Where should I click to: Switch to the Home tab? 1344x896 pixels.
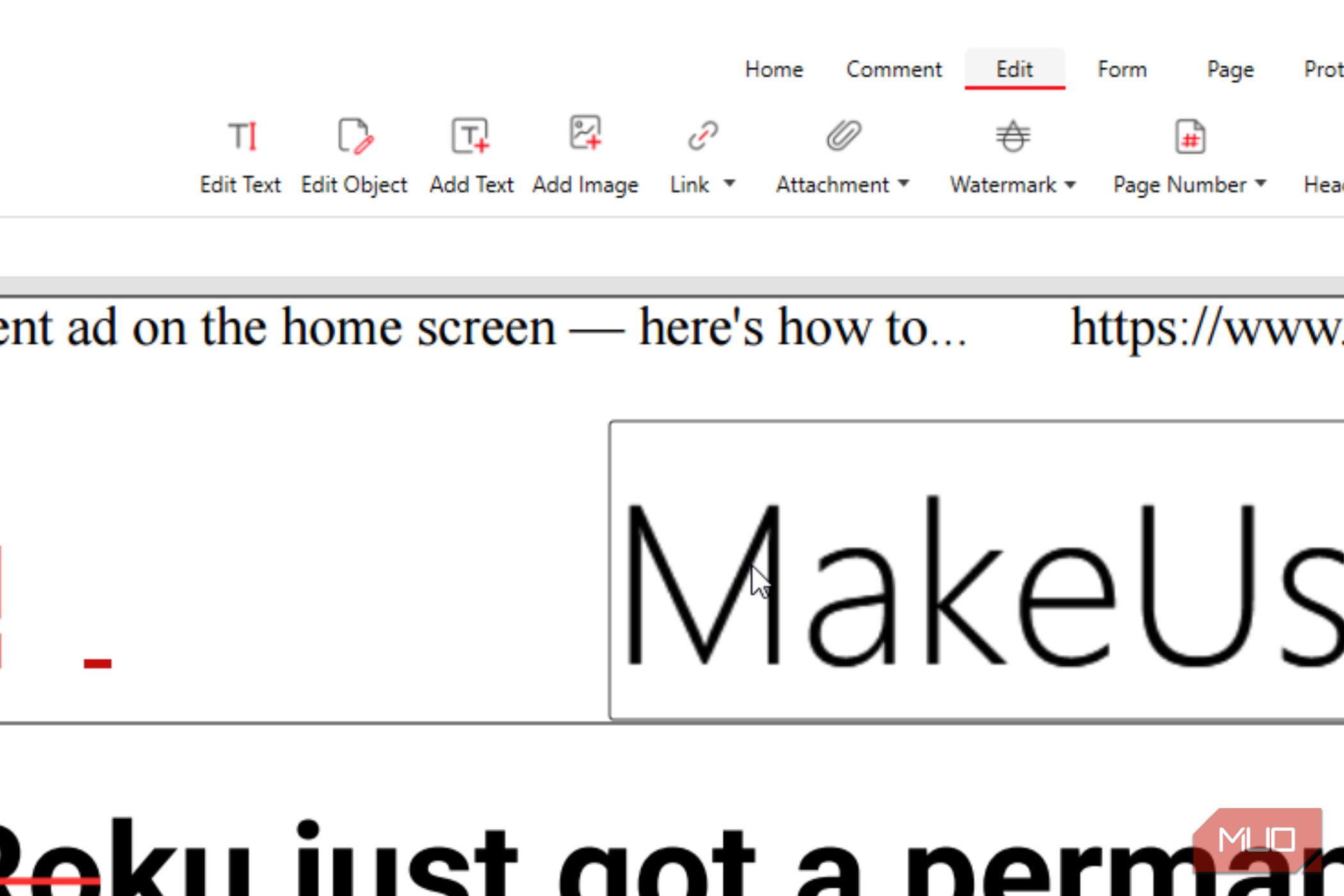coord(774,69)
